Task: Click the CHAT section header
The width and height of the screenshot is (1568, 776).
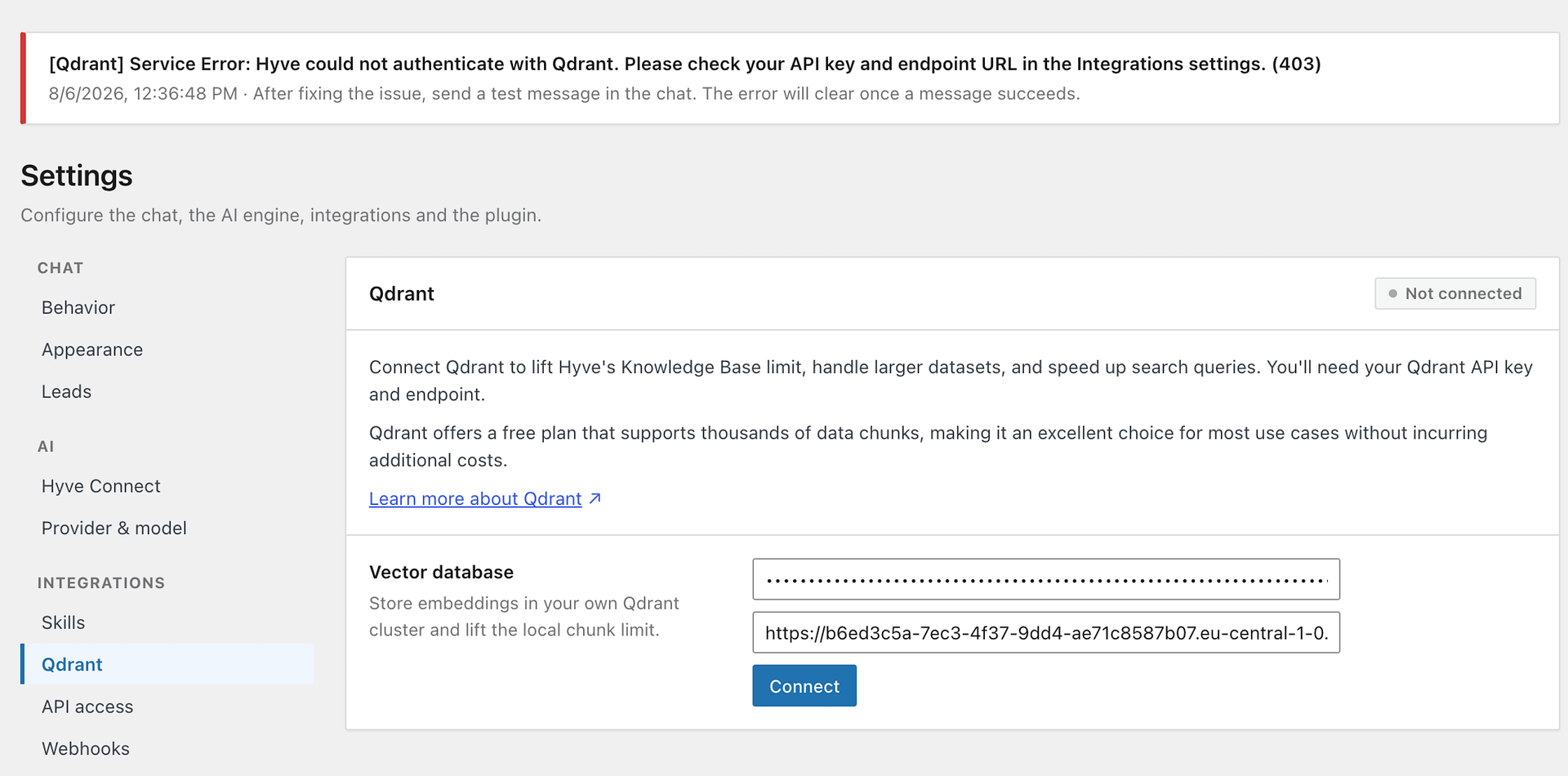Action: (x=60, y=268)
